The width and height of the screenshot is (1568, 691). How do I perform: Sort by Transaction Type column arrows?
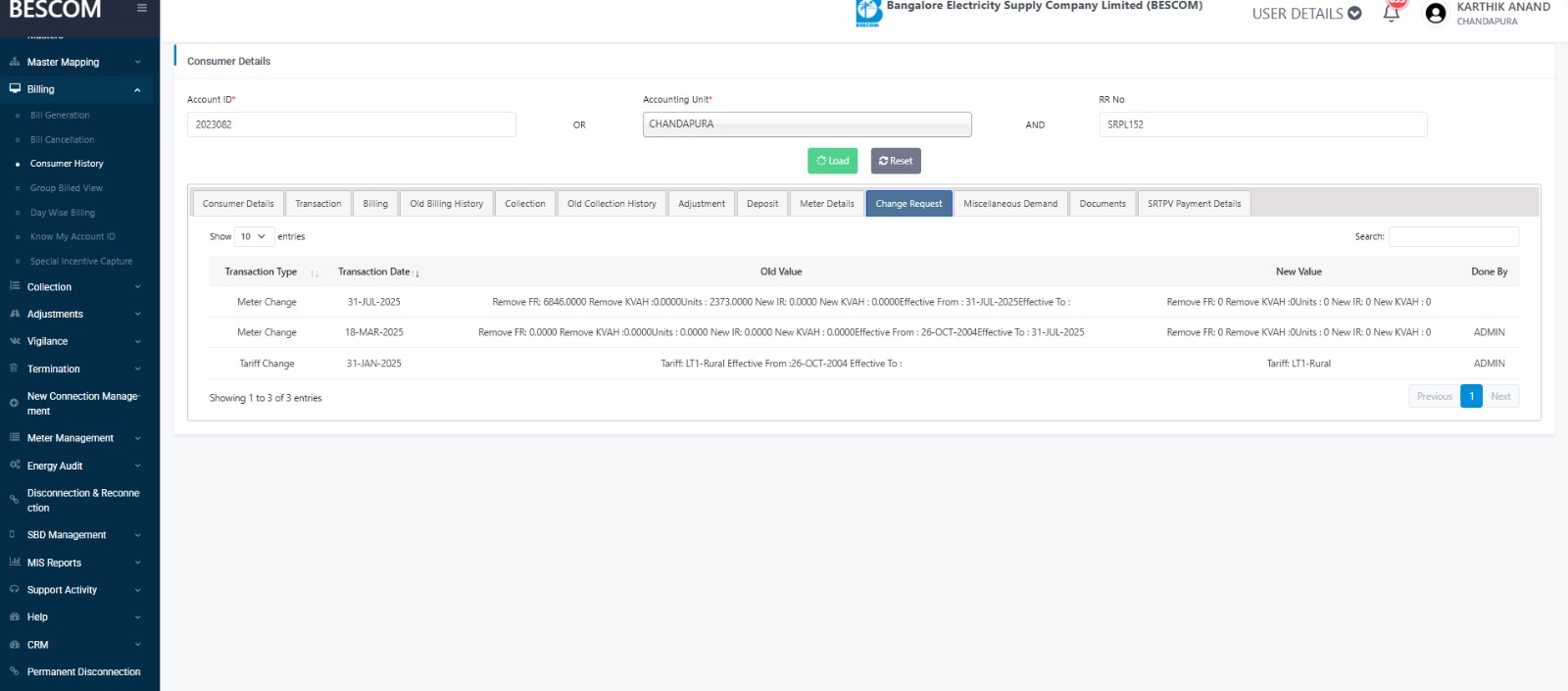(315, 273)
